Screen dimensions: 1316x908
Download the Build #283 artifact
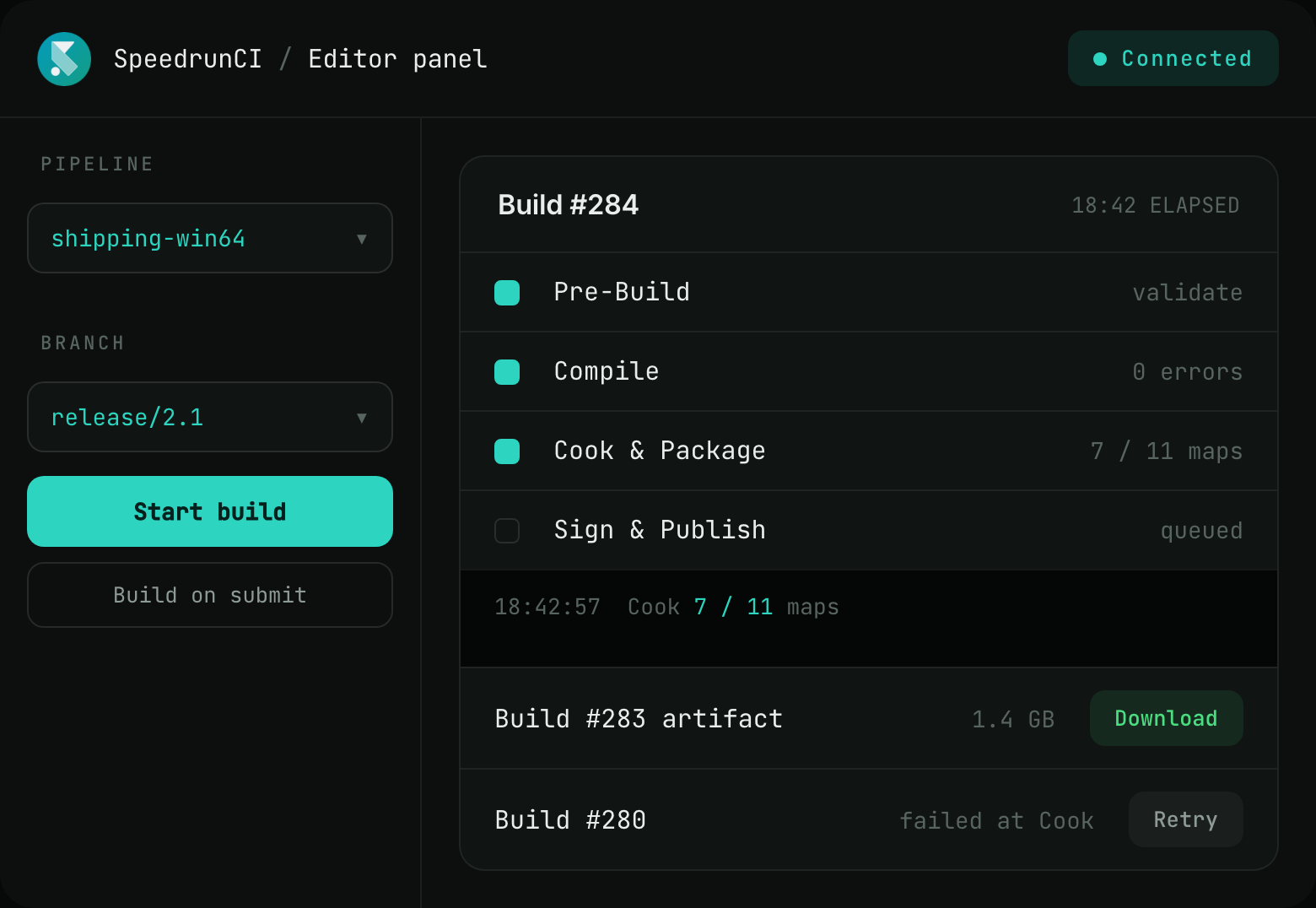pyautogui.click(x=1166, y=718)
